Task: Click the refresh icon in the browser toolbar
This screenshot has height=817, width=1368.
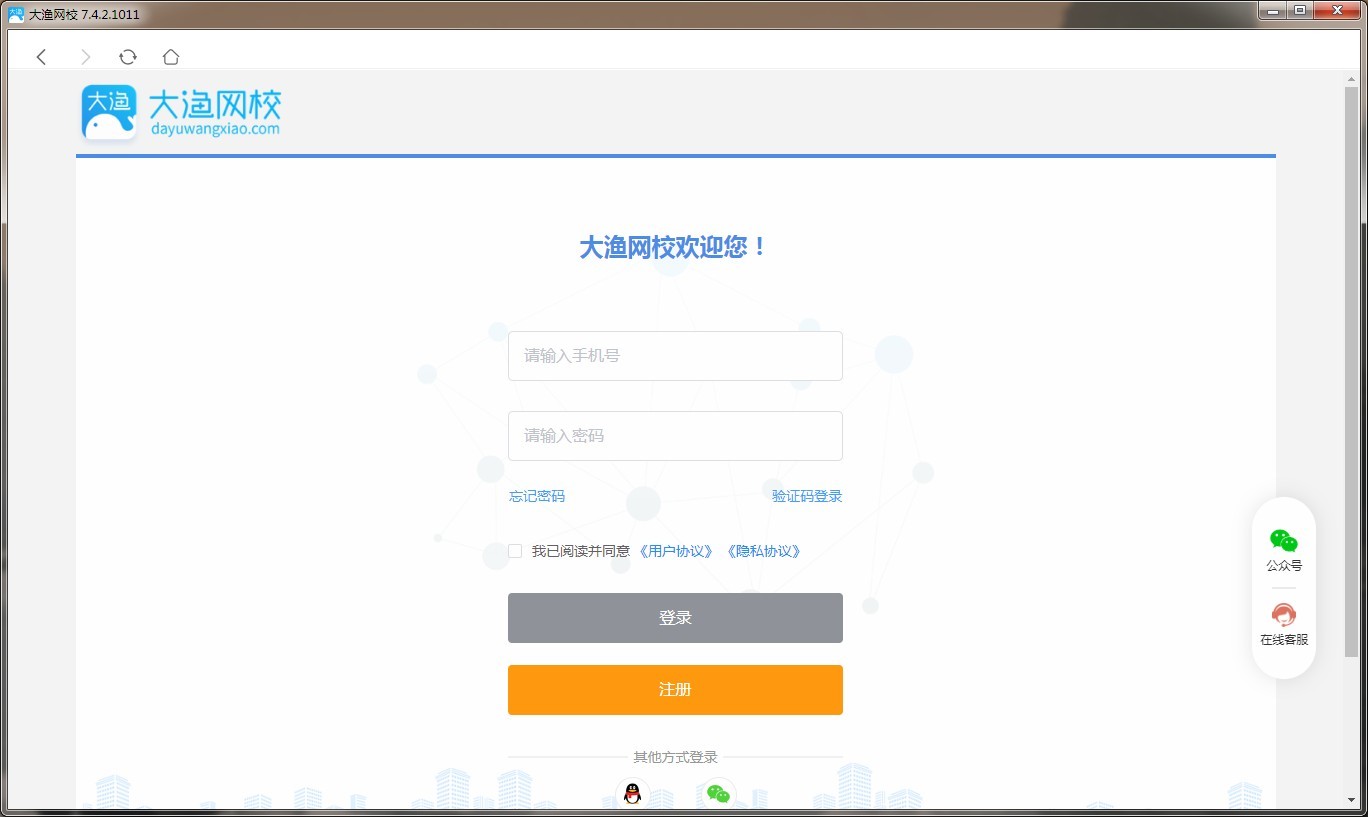Action: tap(127, 57)
